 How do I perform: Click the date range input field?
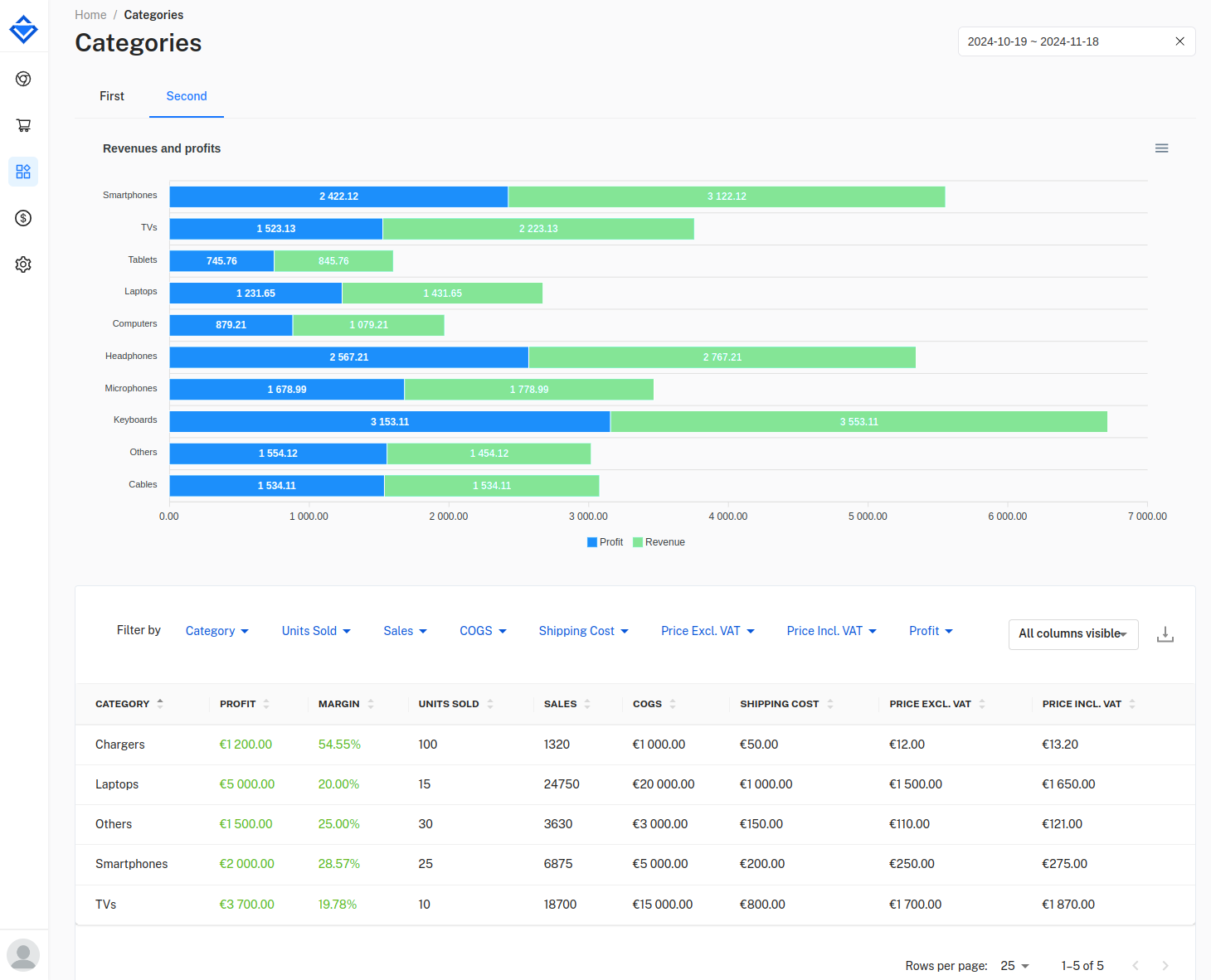tap(1066, 41)
